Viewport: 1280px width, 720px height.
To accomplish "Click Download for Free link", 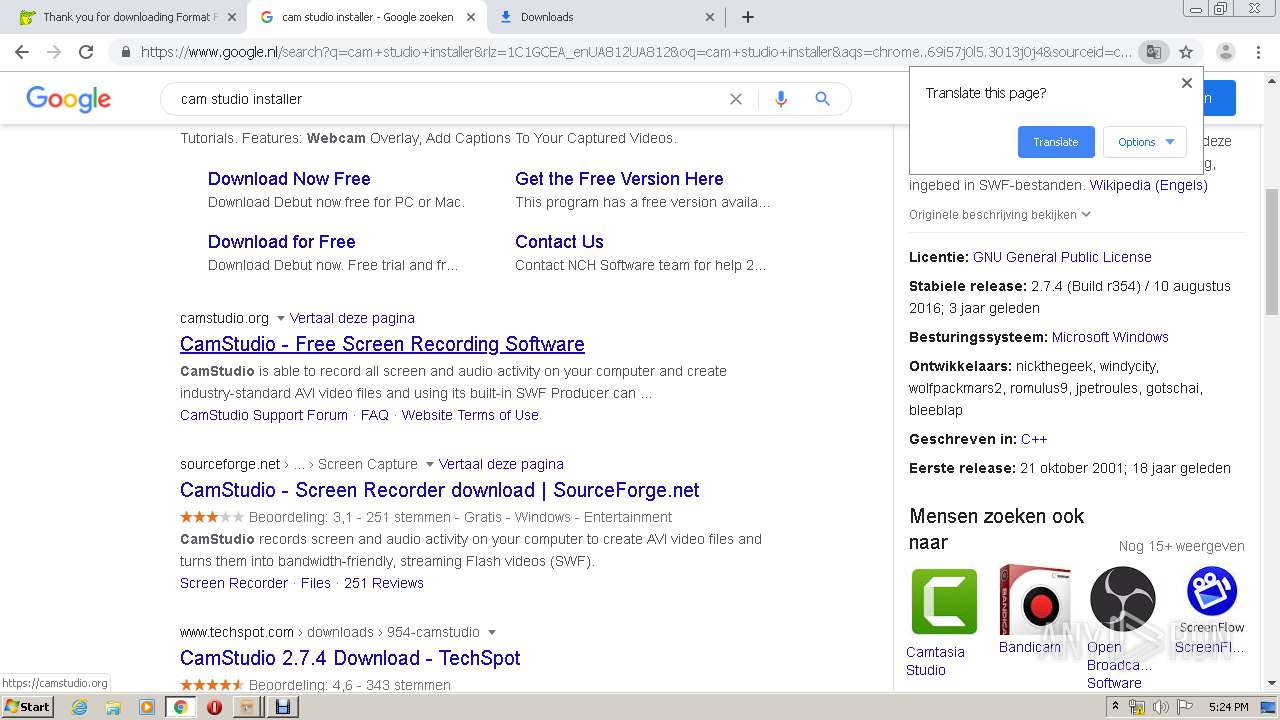I will 282,242.
